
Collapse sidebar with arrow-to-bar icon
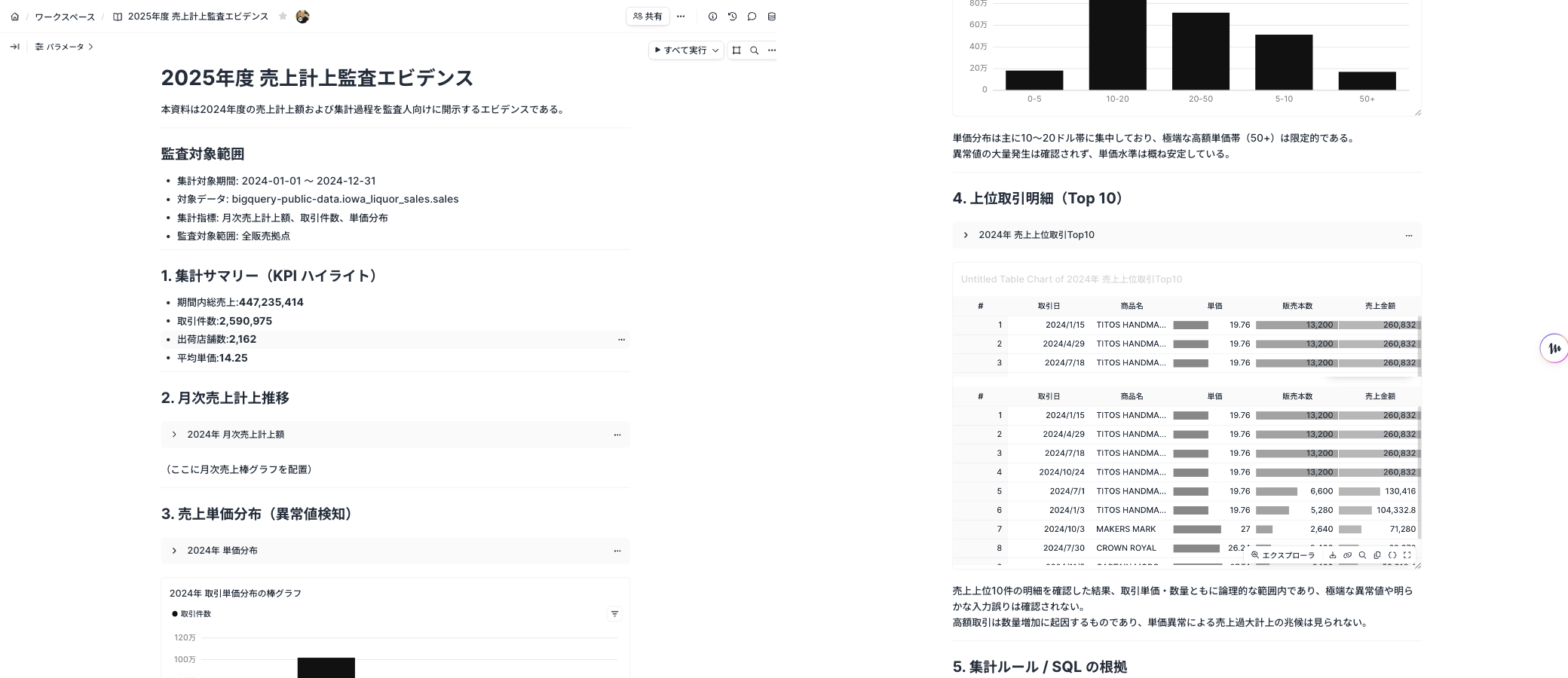click(14, 47)
